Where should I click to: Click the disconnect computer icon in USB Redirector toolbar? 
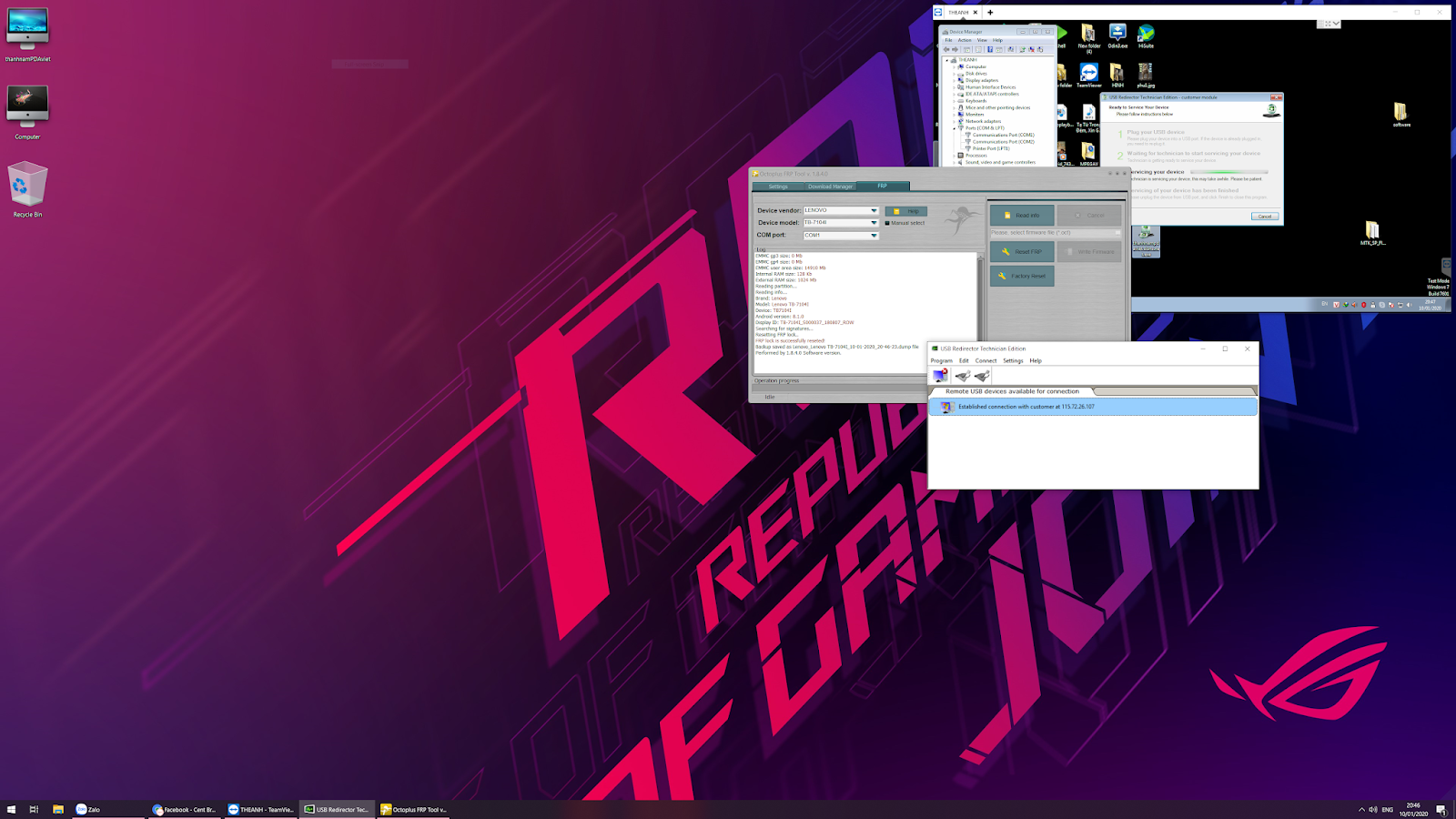[940, 376]
